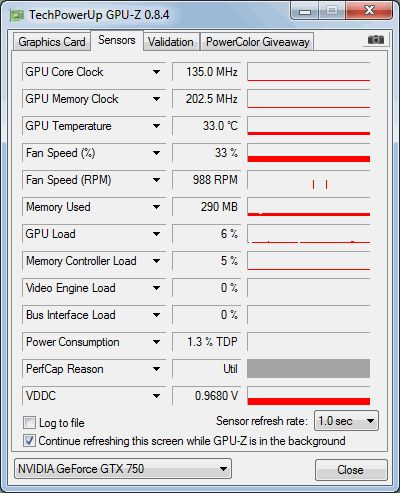Switch to the Graphics Card tab
Viewport: 400px width, 493px height.
[x=52, y=42]
